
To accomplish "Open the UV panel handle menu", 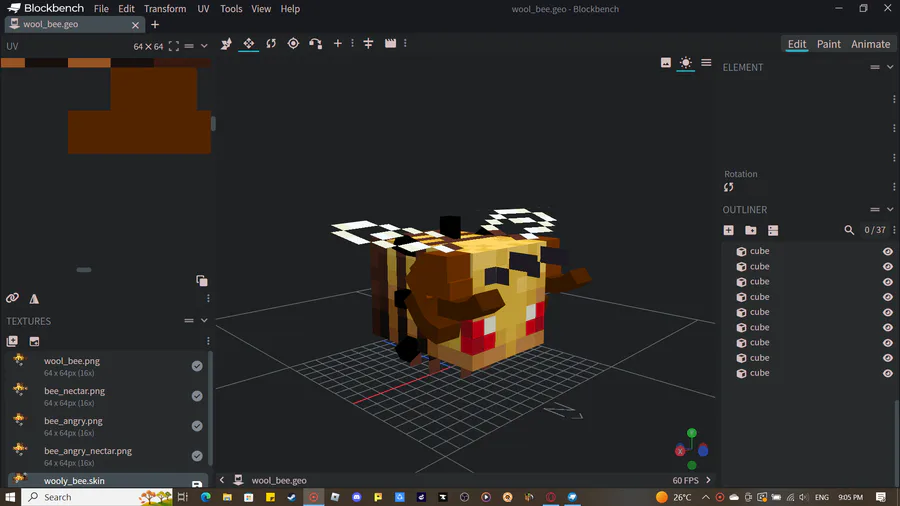I will (x=189, y=46).
